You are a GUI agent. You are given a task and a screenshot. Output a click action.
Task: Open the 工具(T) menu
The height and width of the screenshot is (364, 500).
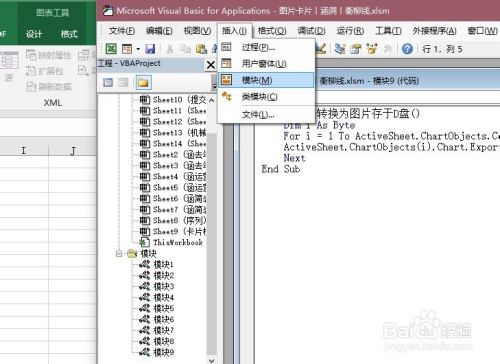point(388,31)
